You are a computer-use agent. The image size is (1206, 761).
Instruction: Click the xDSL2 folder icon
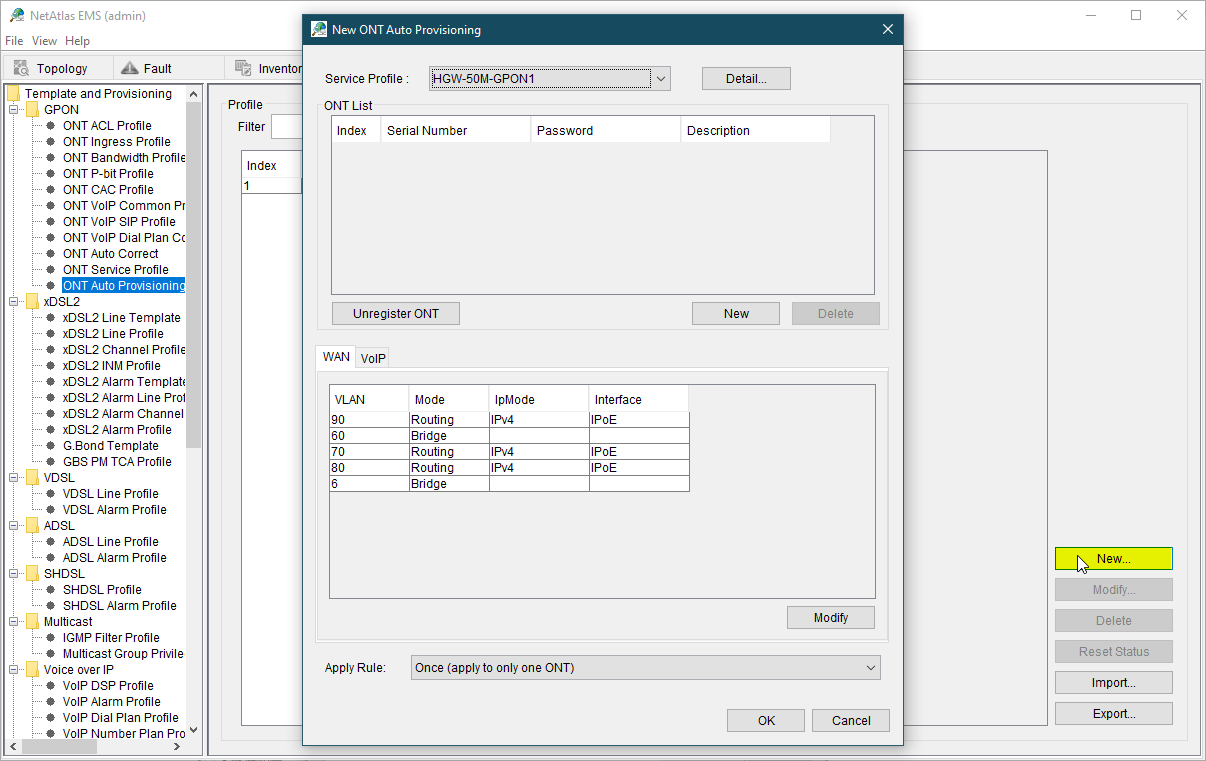pos(32,302)
